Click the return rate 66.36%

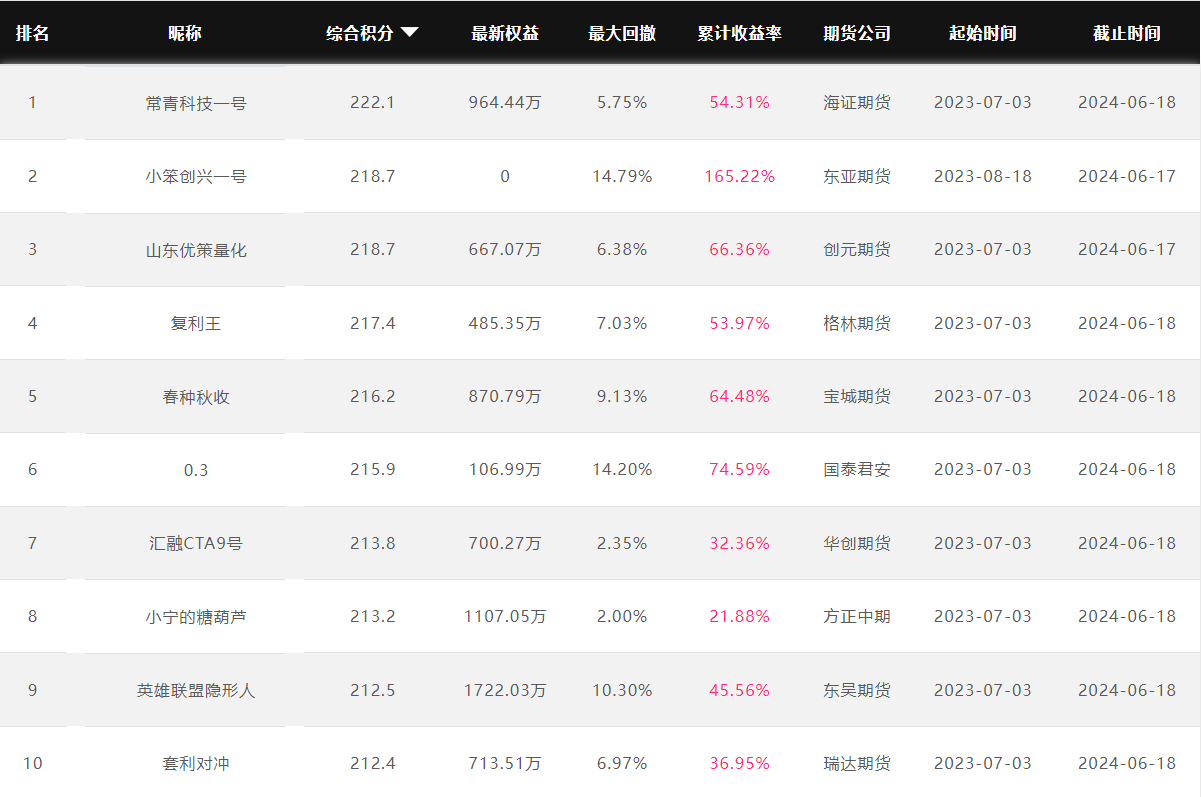pos(740,250)
